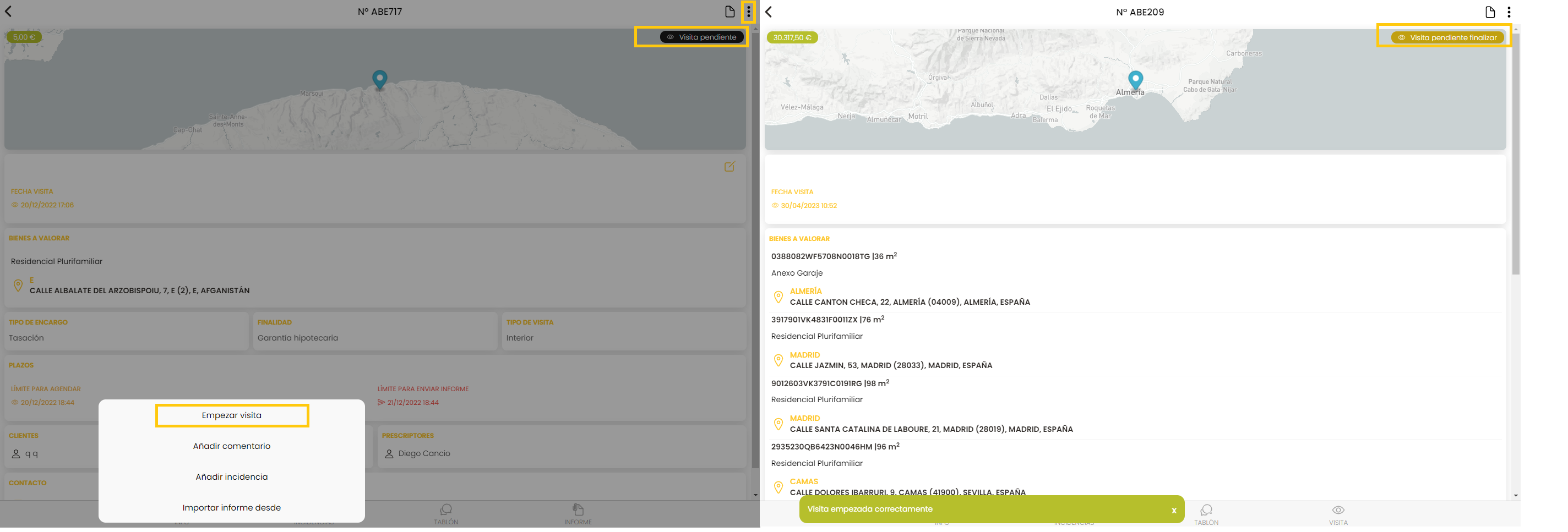Open Informe tab in ABE717 window
The height and width of the screenshot is (532, 1568).
578,514
